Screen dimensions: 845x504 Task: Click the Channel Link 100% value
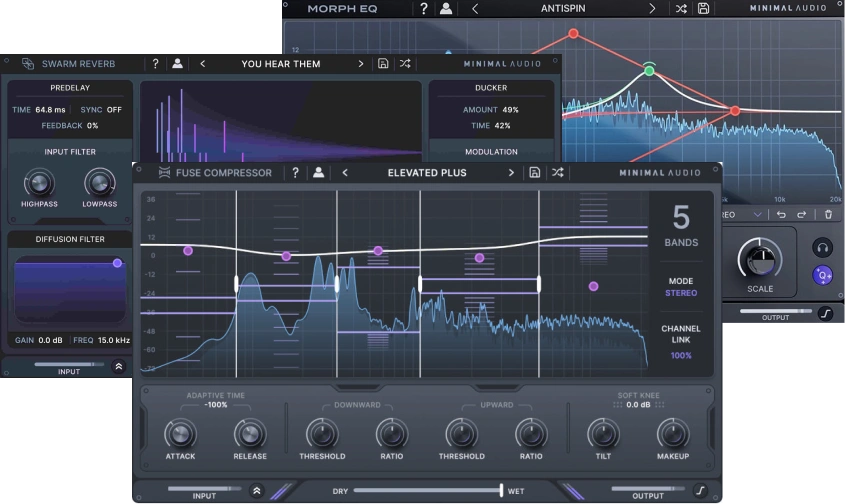[x=680, y=355]
